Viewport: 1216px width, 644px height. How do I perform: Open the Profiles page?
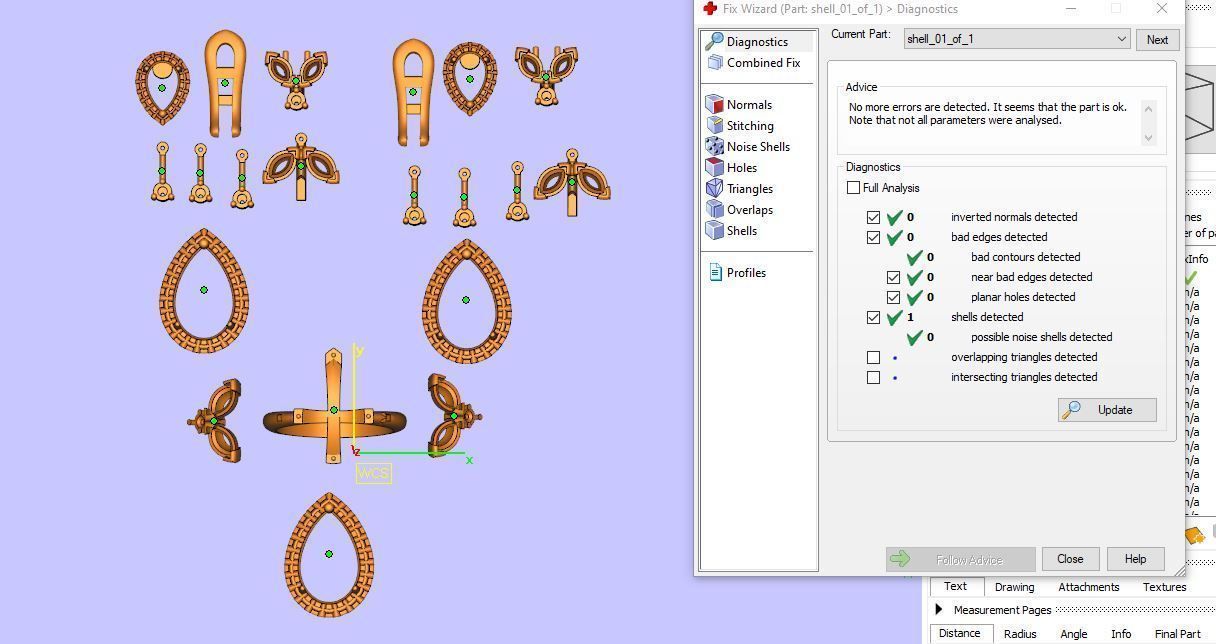coord(746,273)
